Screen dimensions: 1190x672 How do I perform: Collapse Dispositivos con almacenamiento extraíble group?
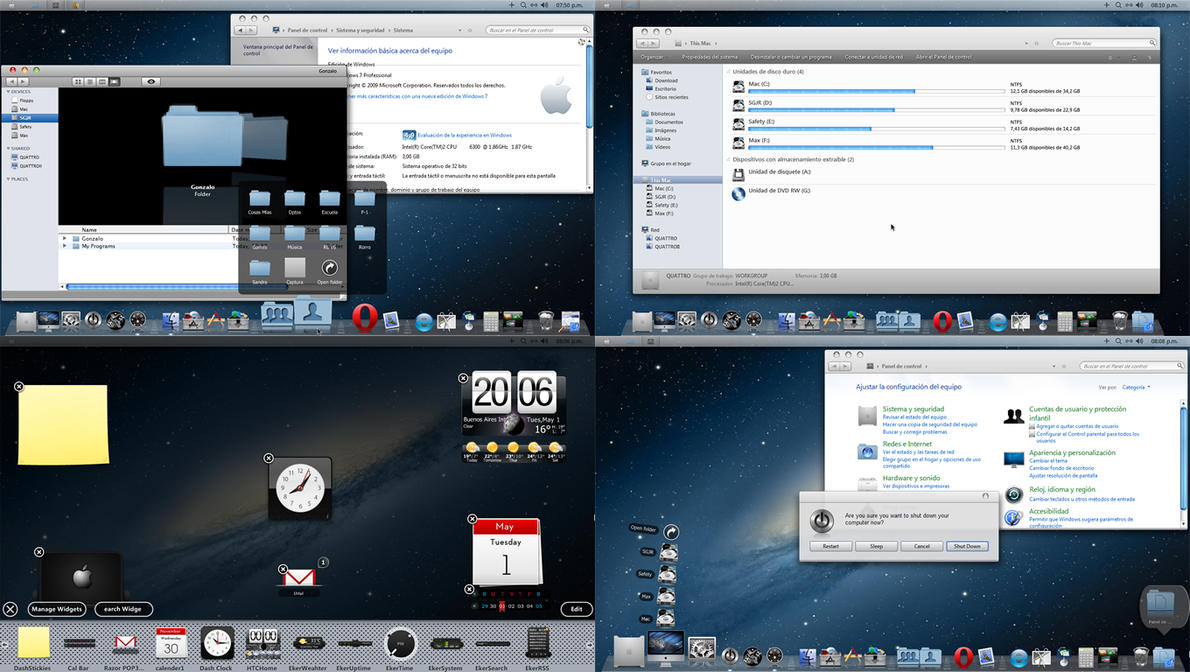(729, 159)
